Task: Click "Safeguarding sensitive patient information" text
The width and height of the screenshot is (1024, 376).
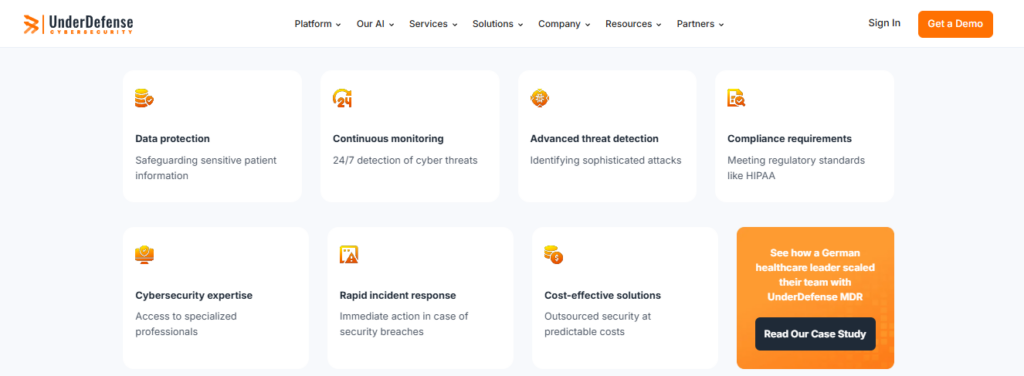Action: [x=206, y=168]
